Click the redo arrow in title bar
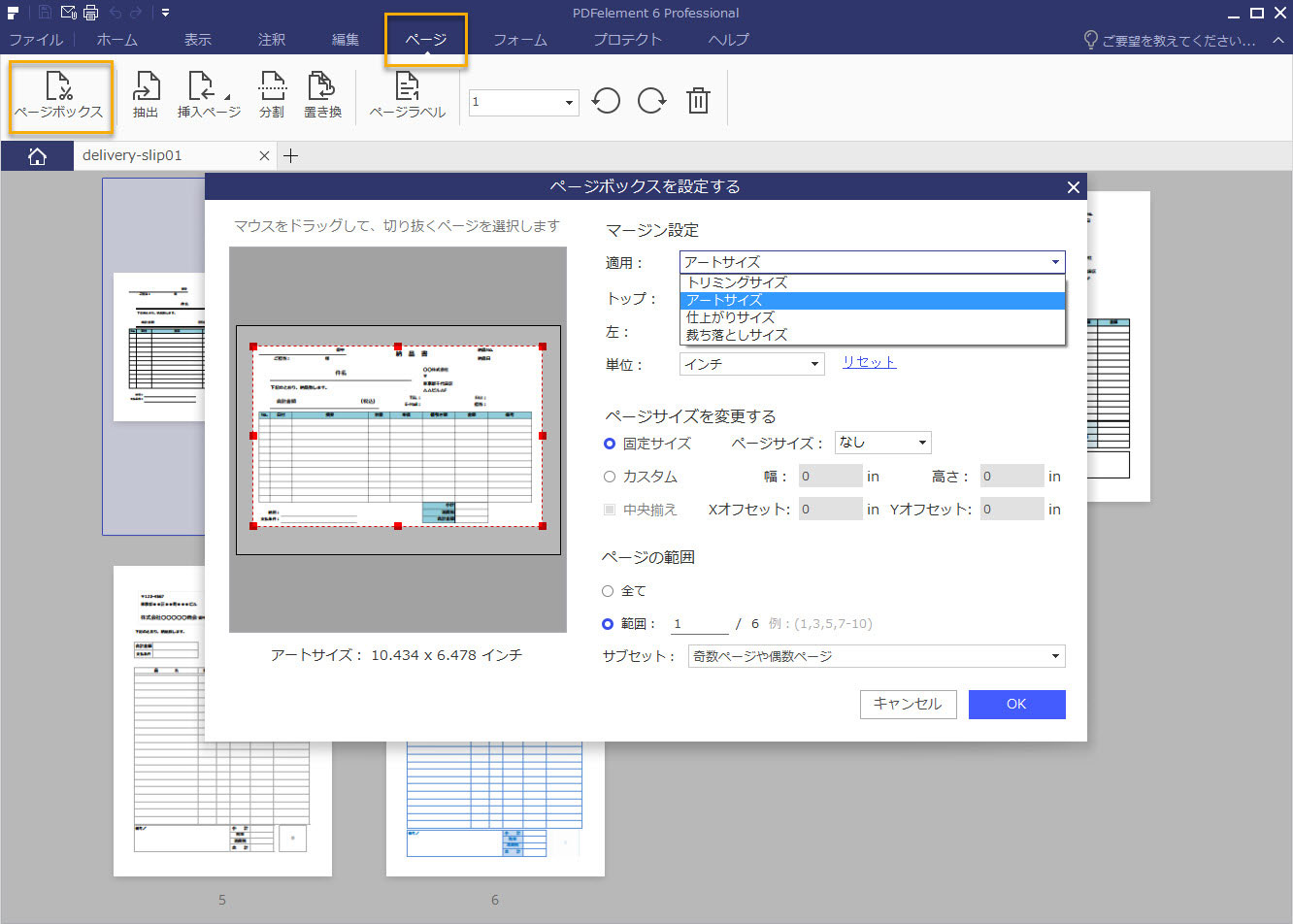 click(x=136, y=13)
